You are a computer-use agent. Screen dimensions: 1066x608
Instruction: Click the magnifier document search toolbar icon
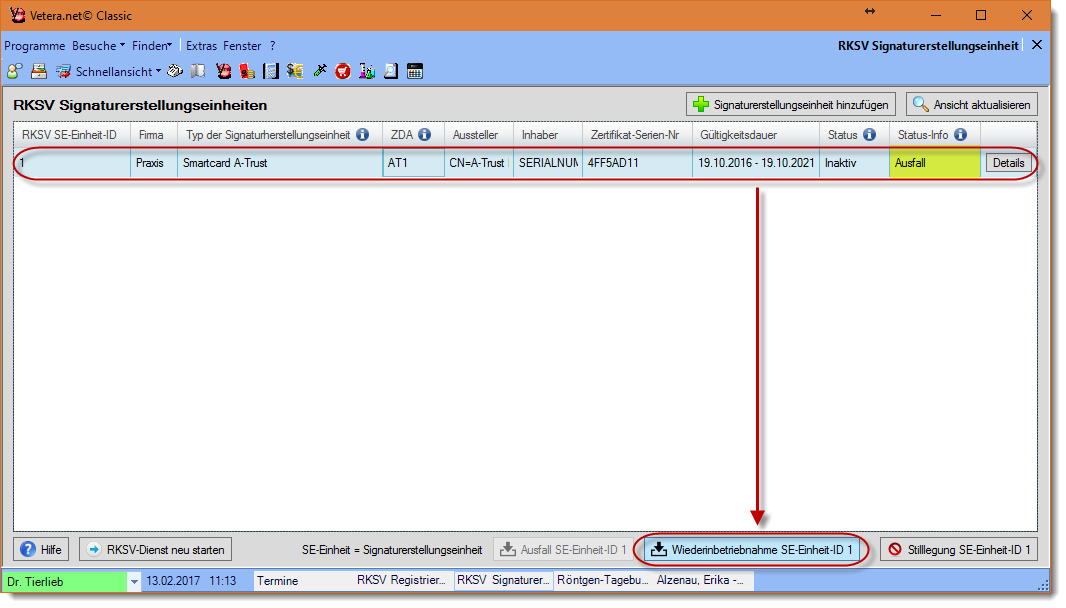coord(391,71)
